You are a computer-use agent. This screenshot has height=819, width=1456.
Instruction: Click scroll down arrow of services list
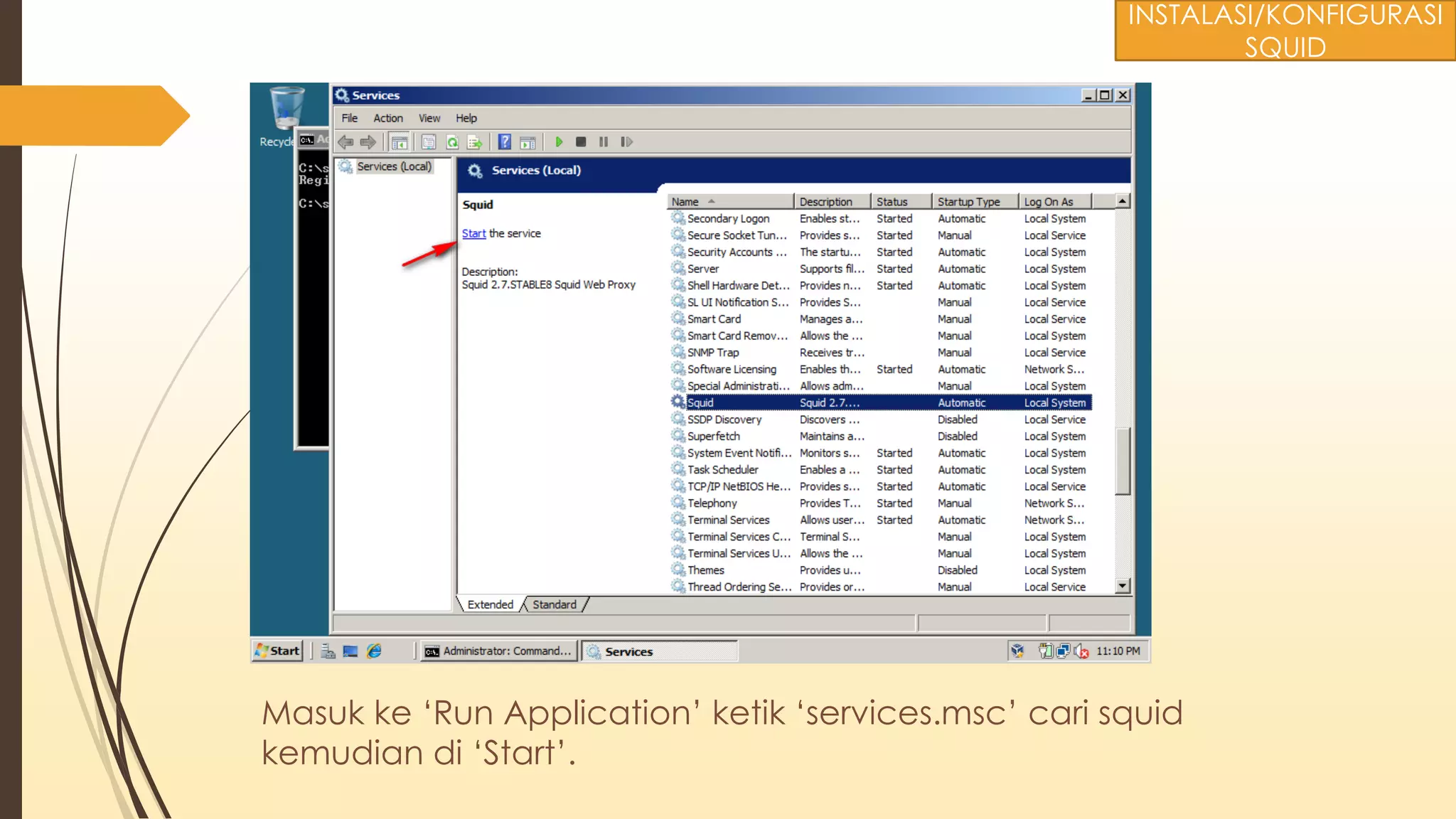click(x=1123, y=586)
